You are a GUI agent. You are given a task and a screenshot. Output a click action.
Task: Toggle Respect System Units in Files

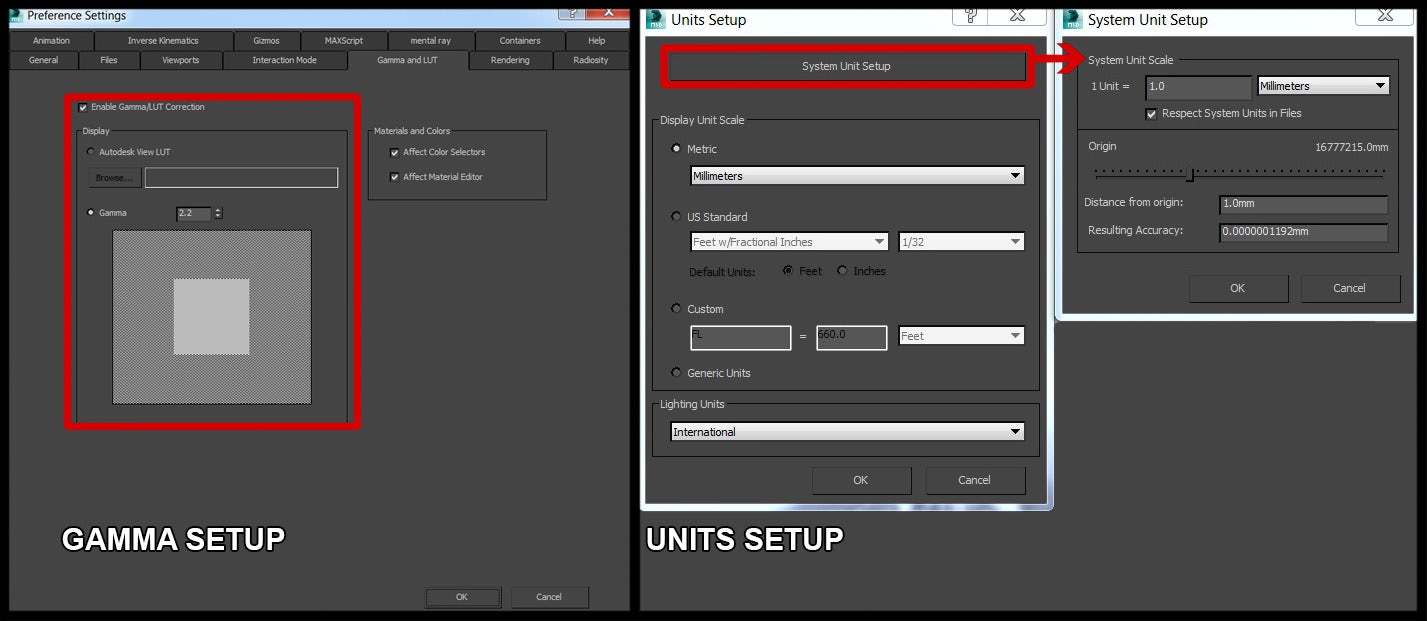pyautogui.click(x=1152, y=114)
